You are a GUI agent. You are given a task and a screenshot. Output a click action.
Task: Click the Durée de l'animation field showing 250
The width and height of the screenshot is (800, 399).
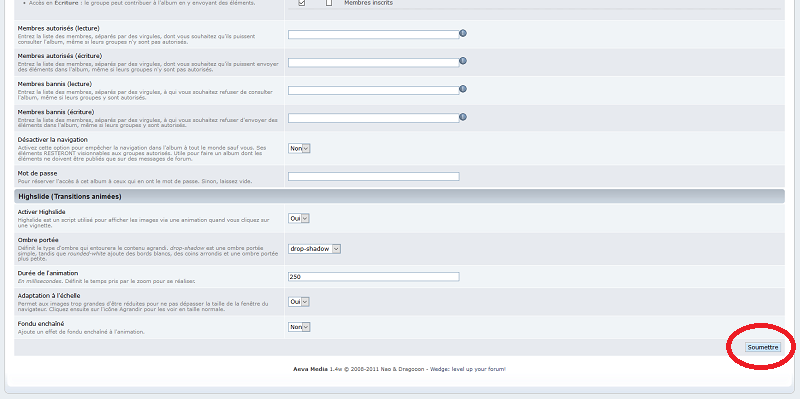pyautogui.click(x=373, y=277)
